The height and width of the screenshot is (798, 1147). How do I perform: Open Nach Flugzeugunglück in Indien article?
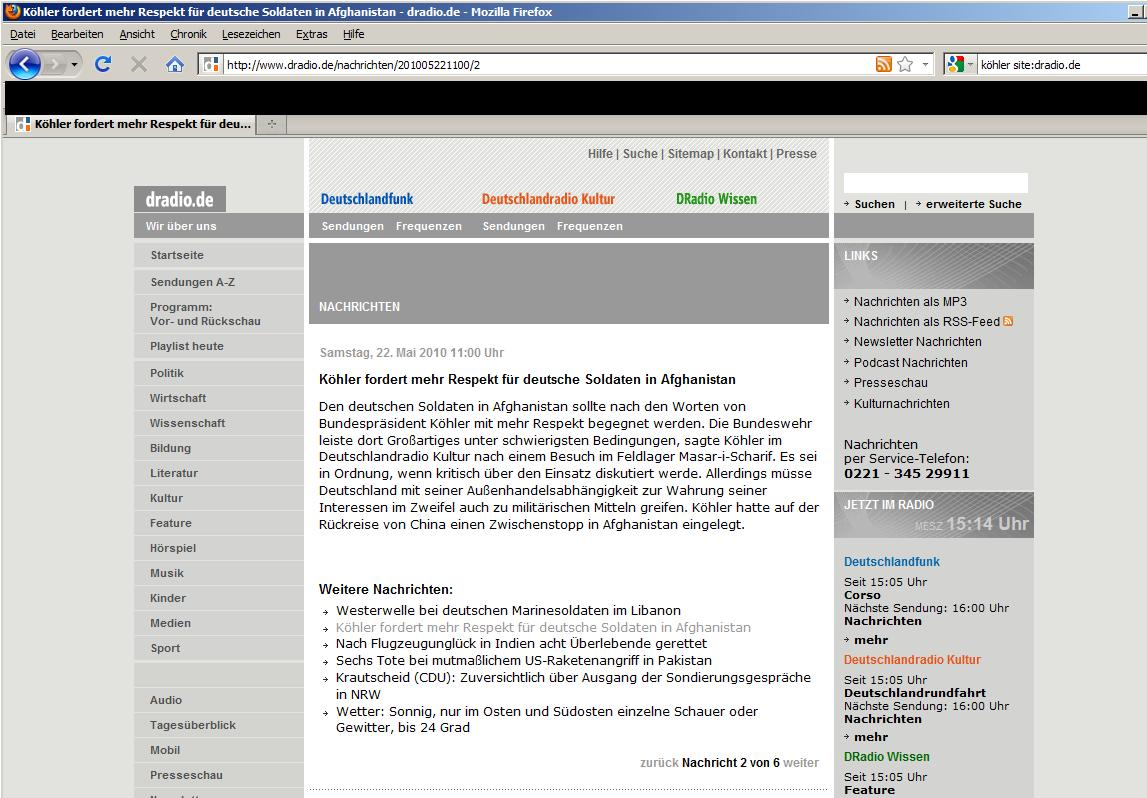point(521,644)
